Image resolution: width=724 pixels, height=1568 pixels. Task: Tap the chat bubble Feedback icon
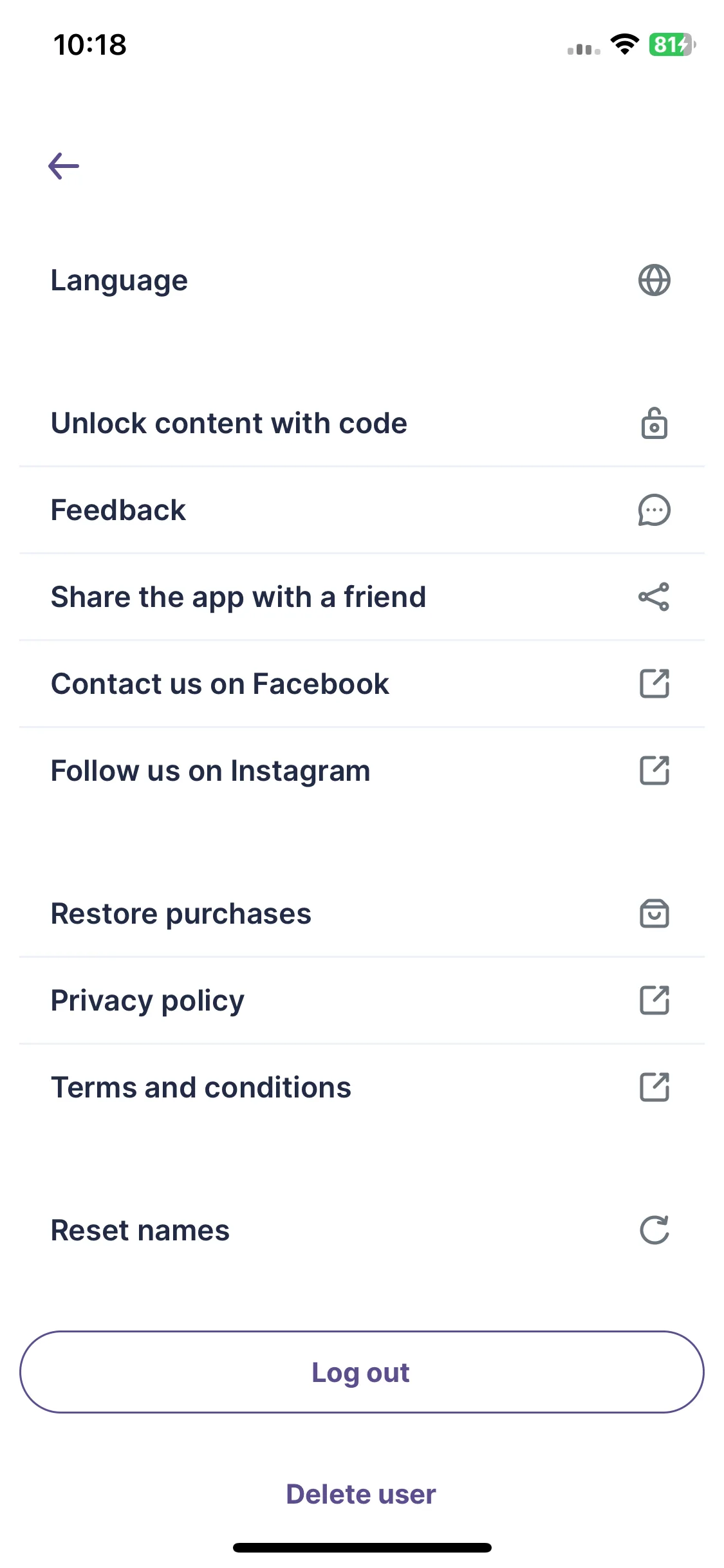click(x=654, y=510)
